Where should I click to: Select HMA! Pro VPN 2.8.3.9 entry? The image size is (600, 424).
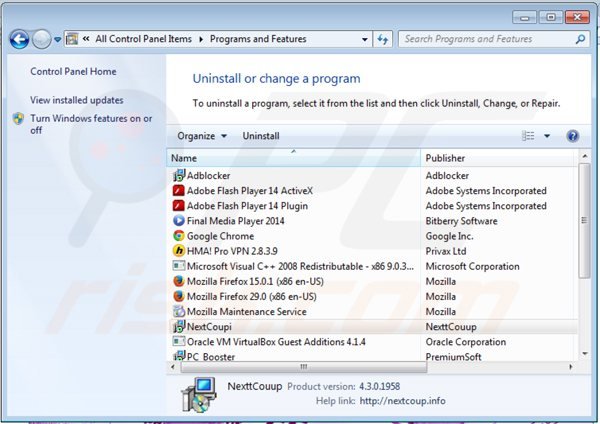[x=232, y=251]
